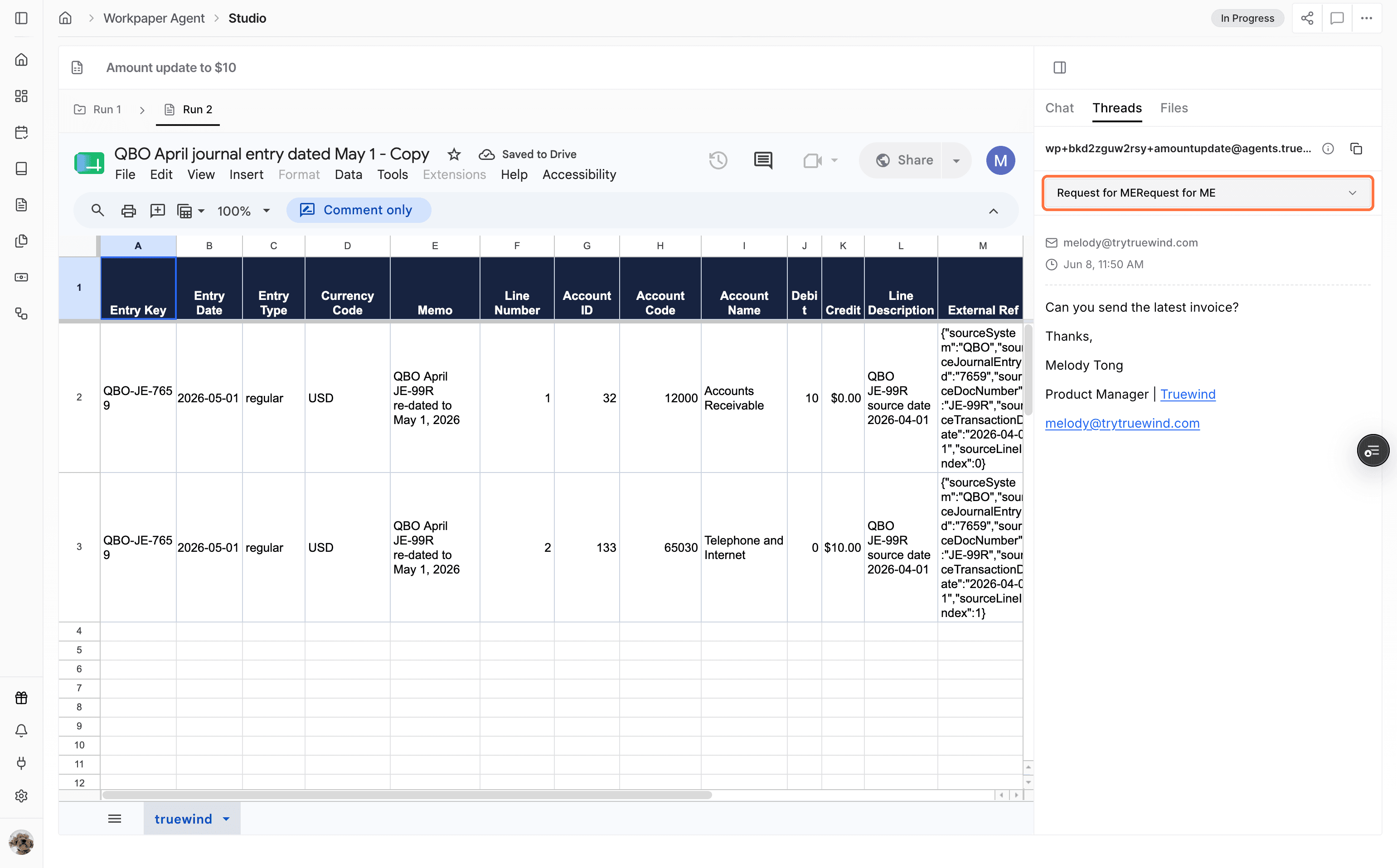Open the Tools menu

click(393, 174)
